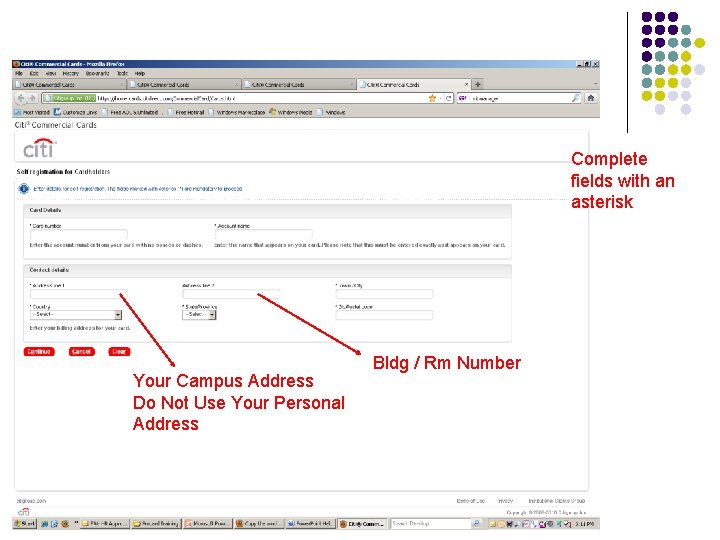Open the History menu
This screenshot has width=720, height=540.
click(71, 73)
